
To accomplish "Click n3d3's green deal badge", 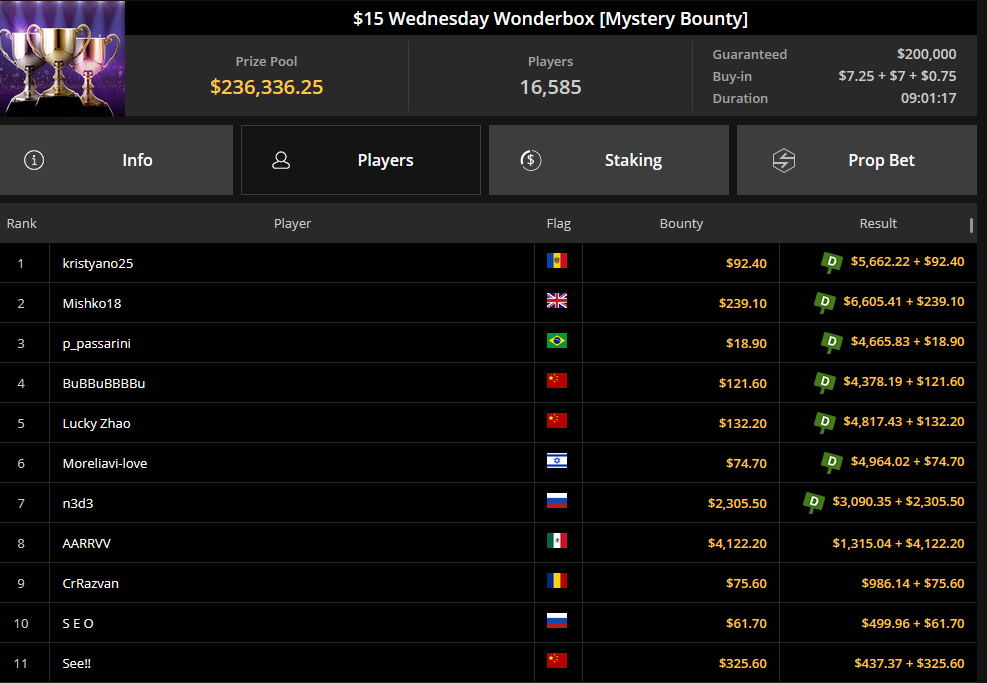I will 814,502.
